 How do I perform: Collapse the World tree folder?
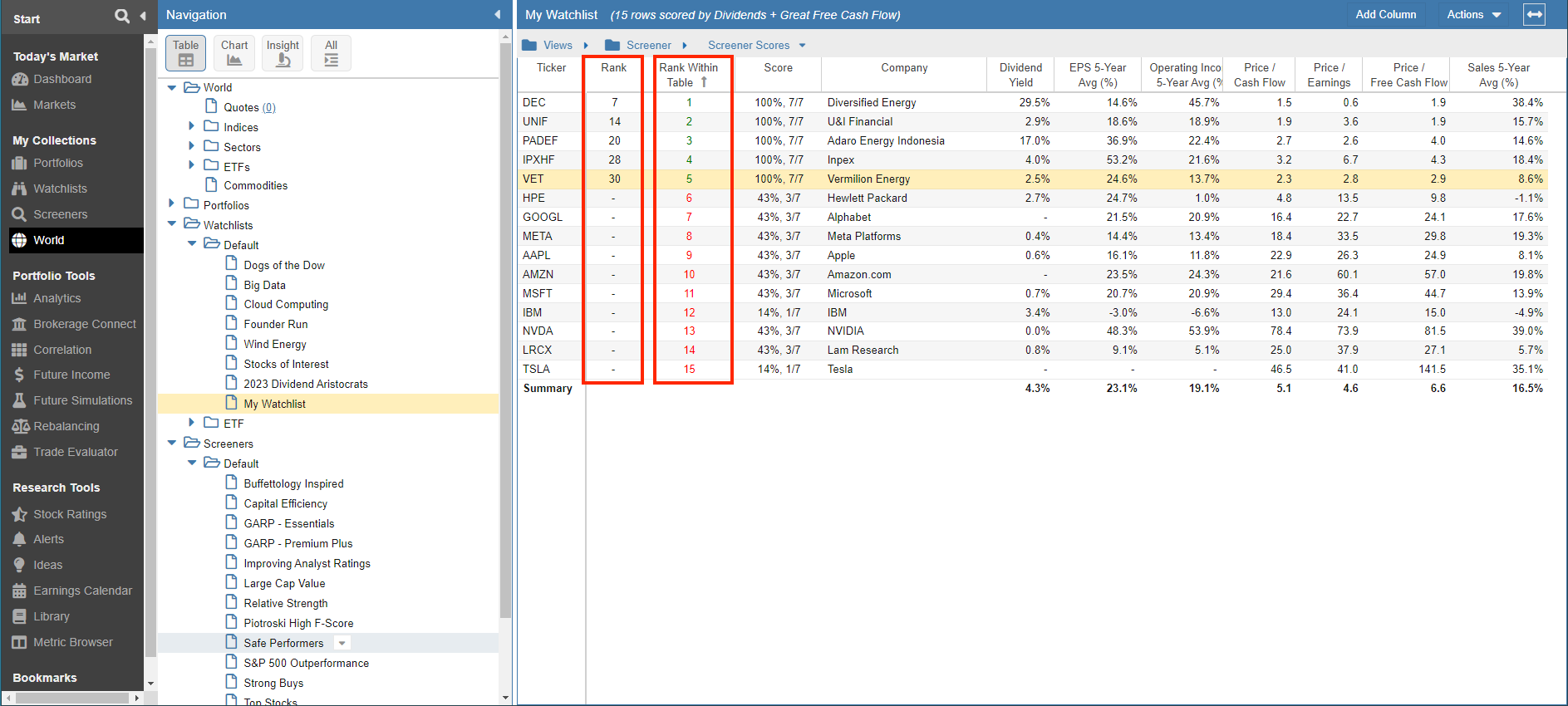[x=172, y=87]
